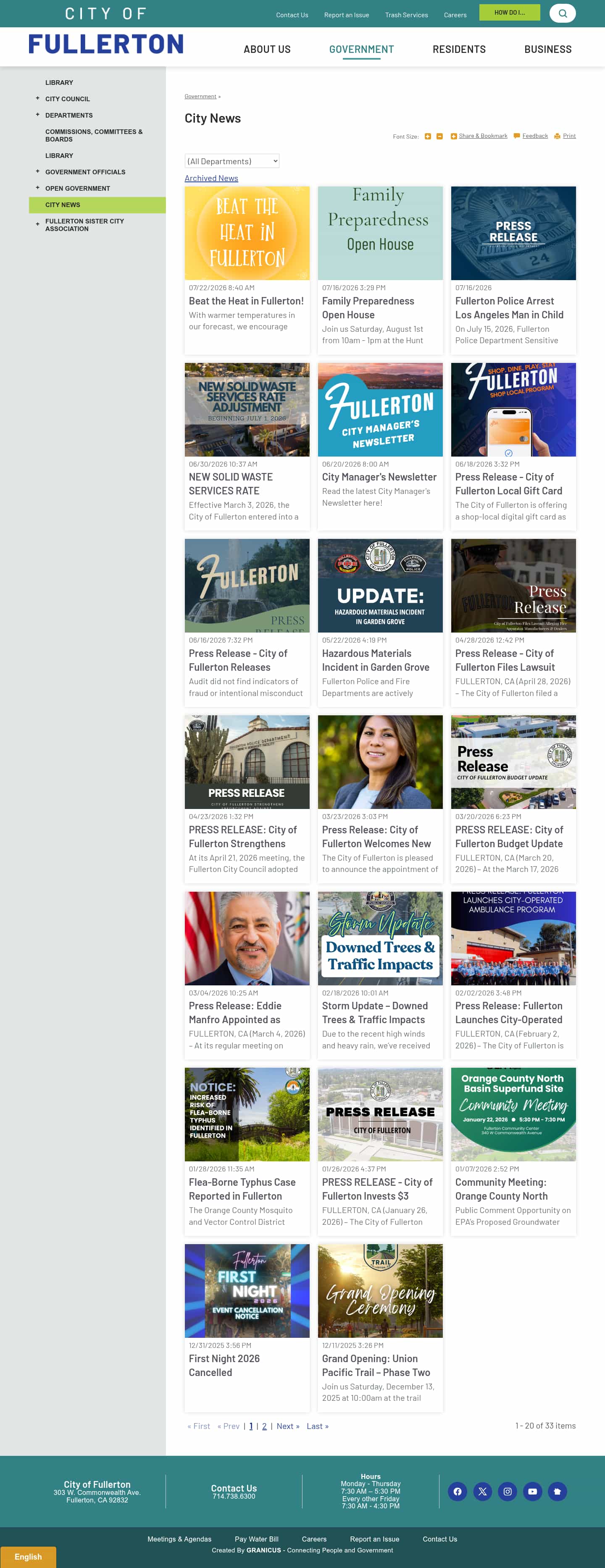This screenshot has height=1568, width=605.
Task: Increase font size with plus icon
Action: click(x=428, y=137)
